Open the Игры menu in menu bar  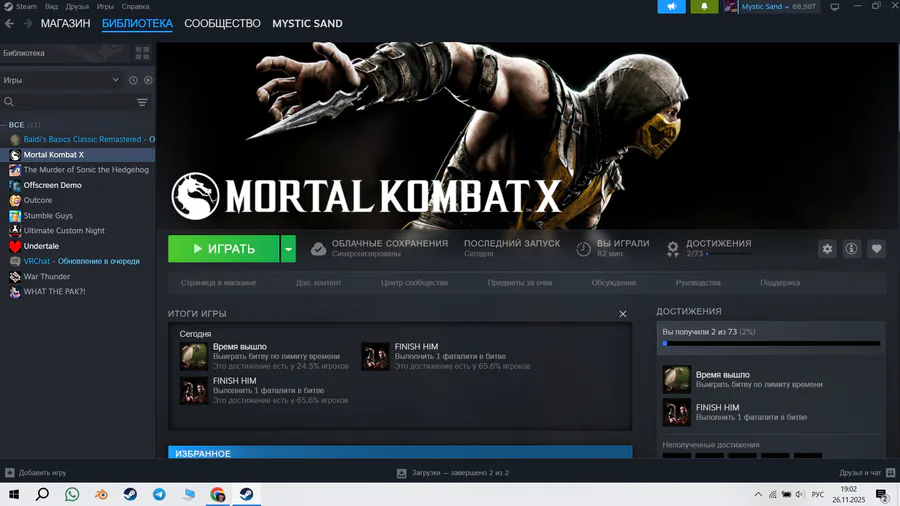coord(105,6)
